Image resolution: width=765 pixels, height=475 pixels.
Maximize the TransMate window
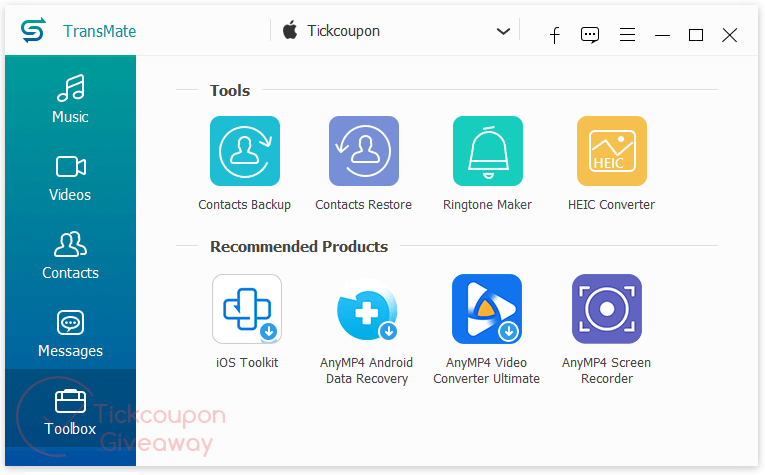[x=696, y=35]
